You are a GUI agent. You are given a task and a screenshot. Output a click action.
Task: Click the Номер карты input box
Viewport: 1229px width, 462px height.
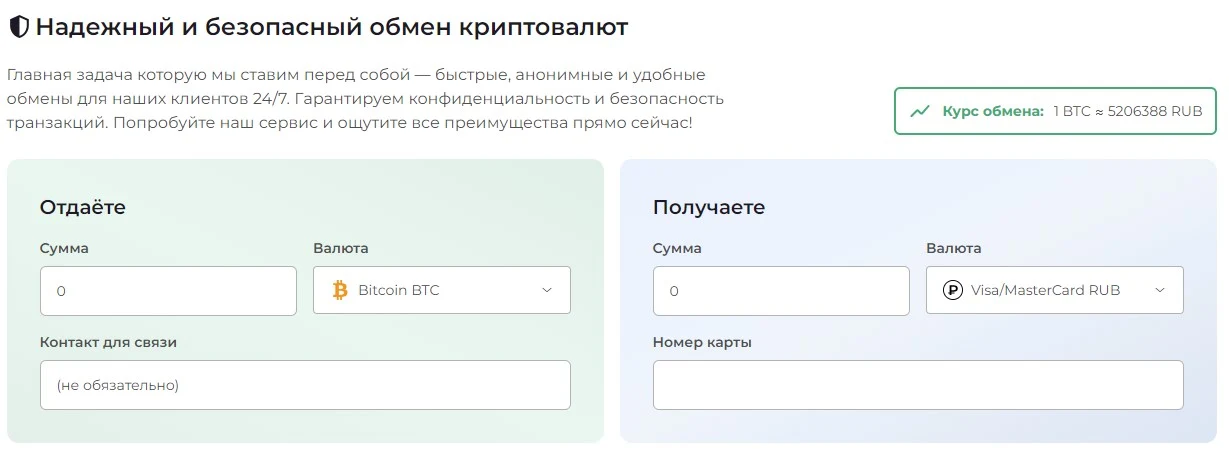tap(918, 385)
